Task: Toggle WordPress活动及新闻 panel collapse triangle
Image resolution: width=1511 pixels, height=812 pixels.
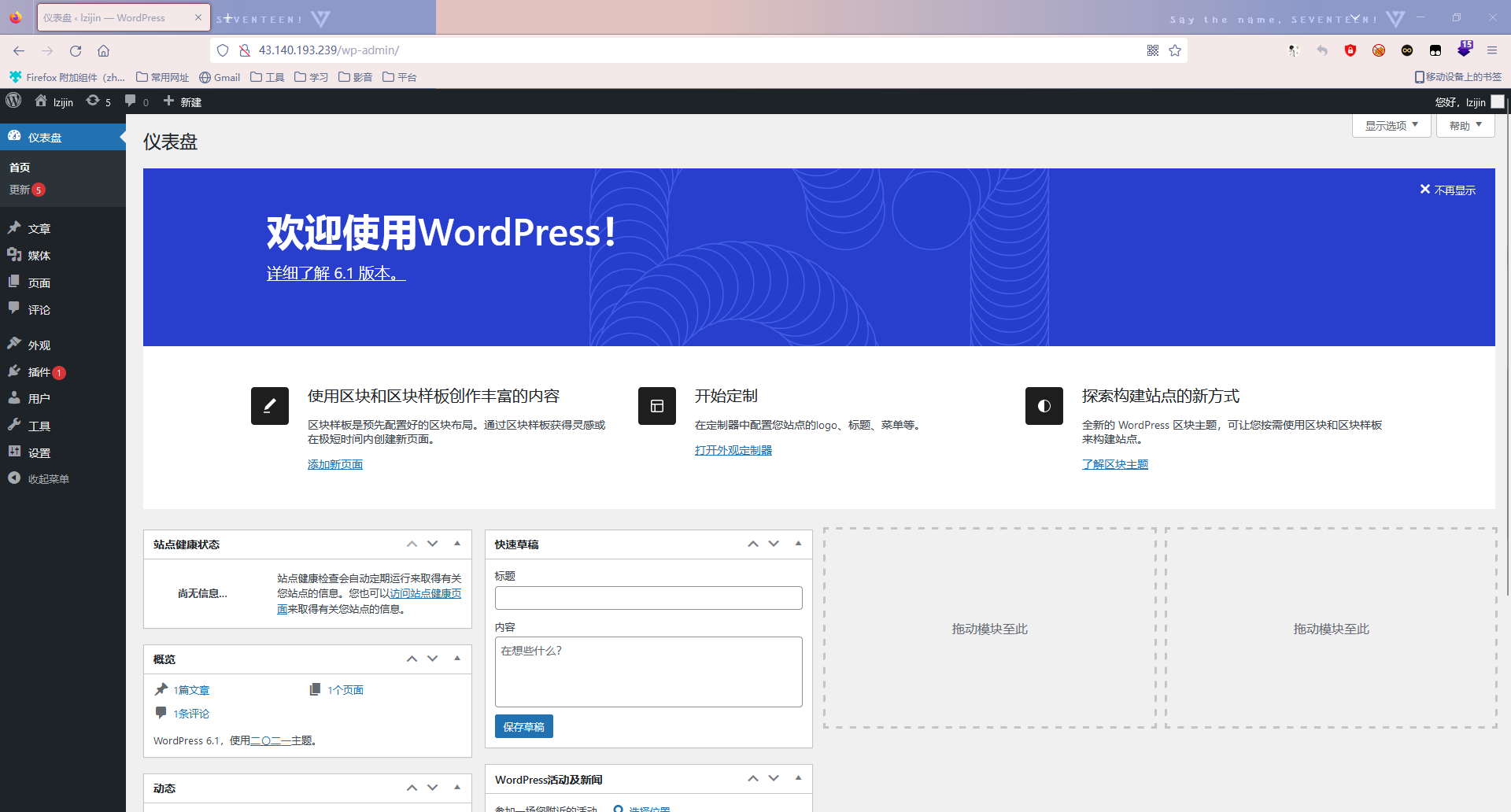Action: 798,778
